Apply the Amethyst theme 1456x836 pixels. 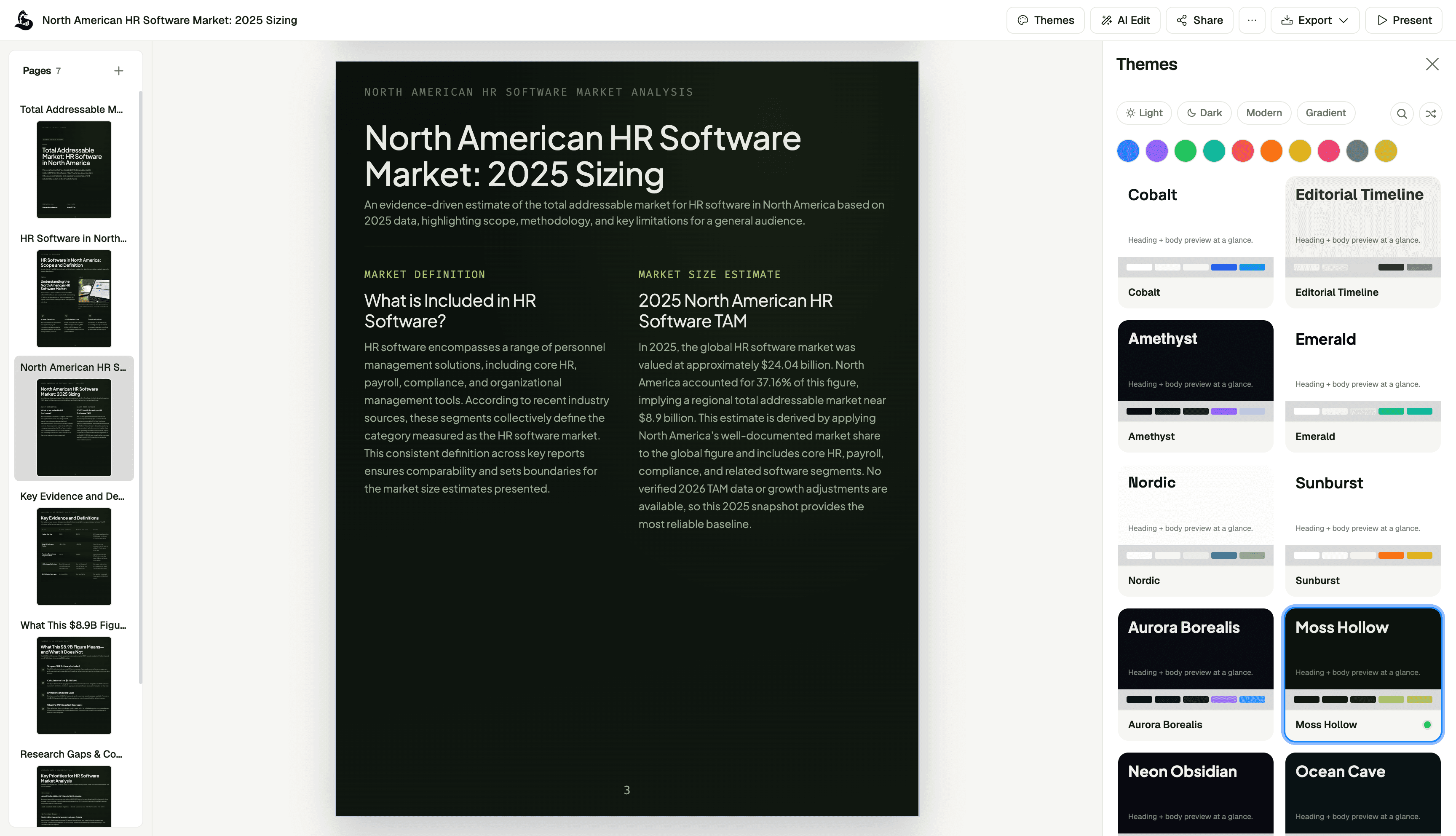coord(1196,386)
